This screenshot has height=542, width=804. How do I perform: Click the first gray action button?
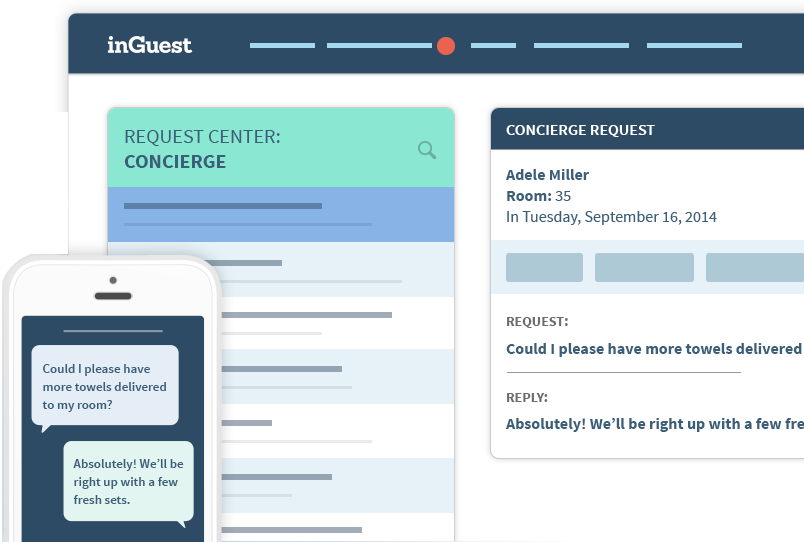(544, 267)
